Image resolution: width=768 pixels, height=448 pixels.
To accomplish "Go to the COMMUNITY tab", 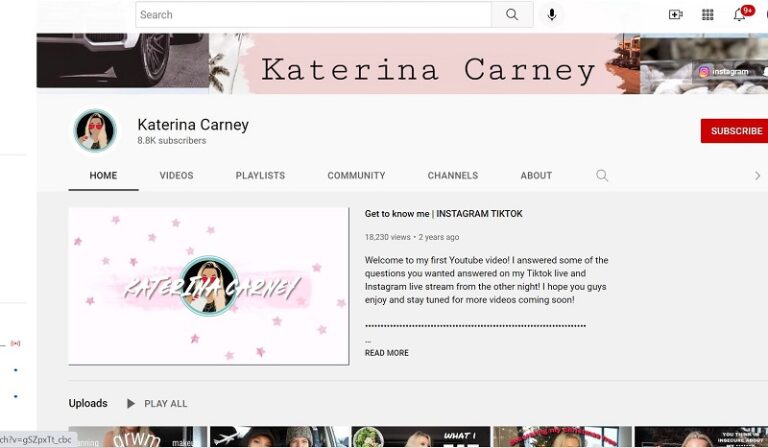I will (356, 175).
